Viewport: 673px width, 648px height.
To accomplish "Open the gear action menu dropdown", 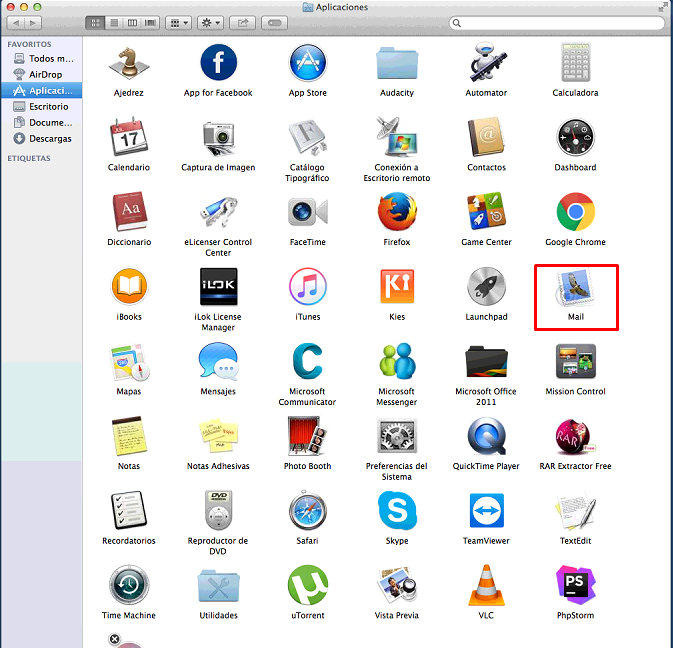I will click(x=210, y=23).
